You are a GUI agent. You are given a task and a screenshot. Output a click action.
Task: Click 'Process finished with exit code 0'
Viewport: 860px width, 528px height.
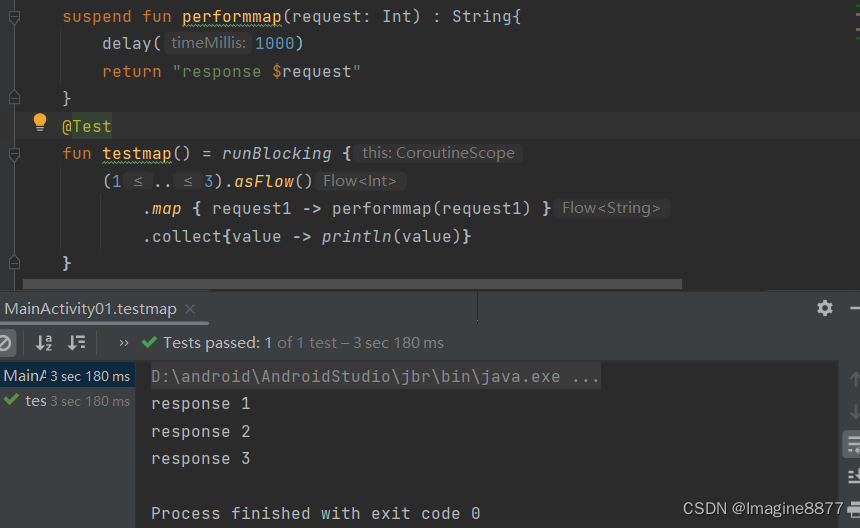tap(316, 514)
